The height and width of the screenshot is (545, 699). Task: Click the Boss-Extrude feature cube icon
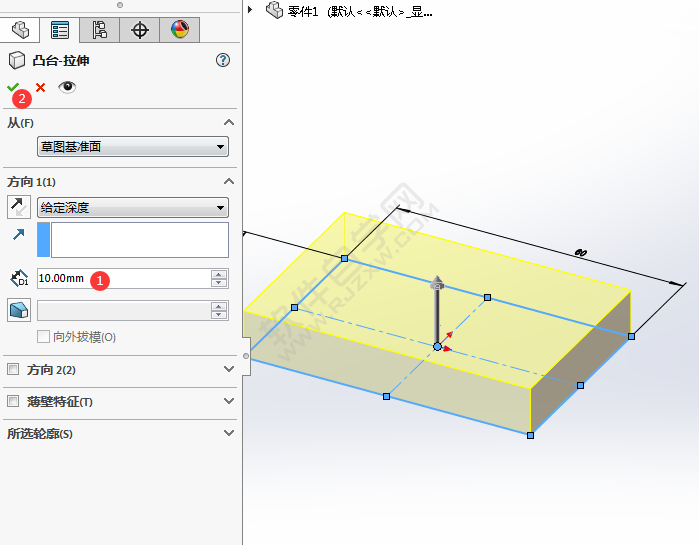16,60
